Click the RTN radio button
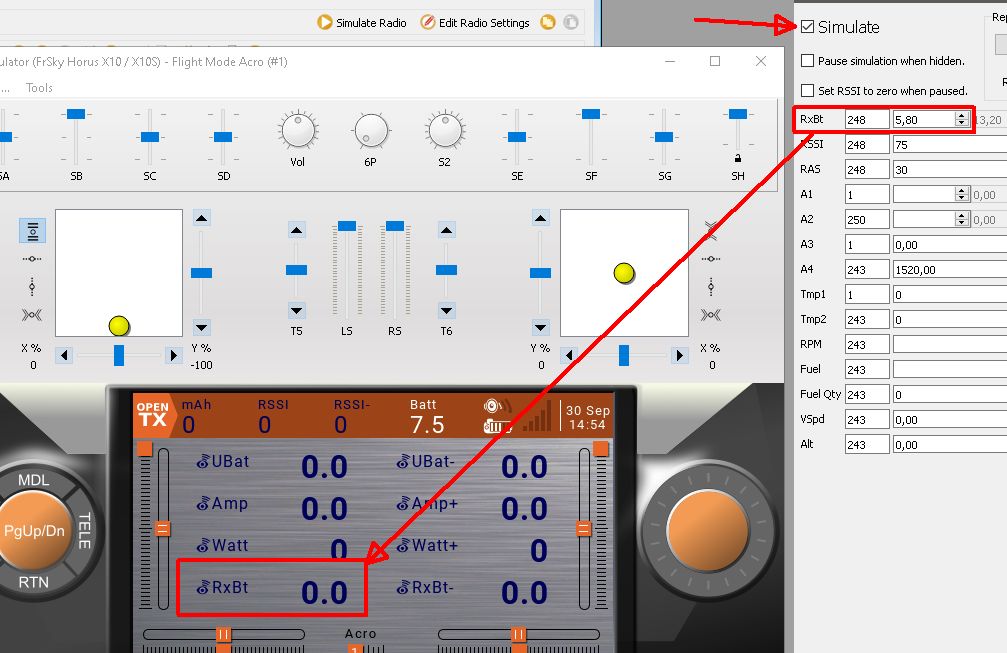This screenshot has height=653, width=1007. click(33, 582)
